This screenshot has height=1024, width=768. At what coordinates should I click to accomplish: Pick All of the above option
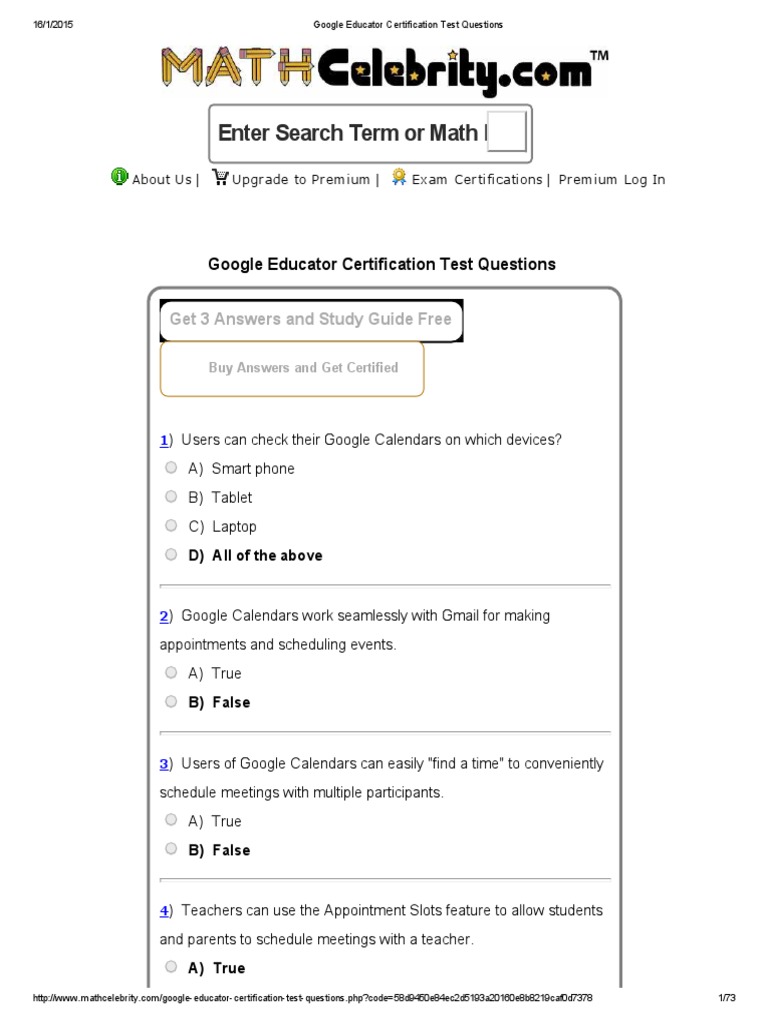[171, 555]
